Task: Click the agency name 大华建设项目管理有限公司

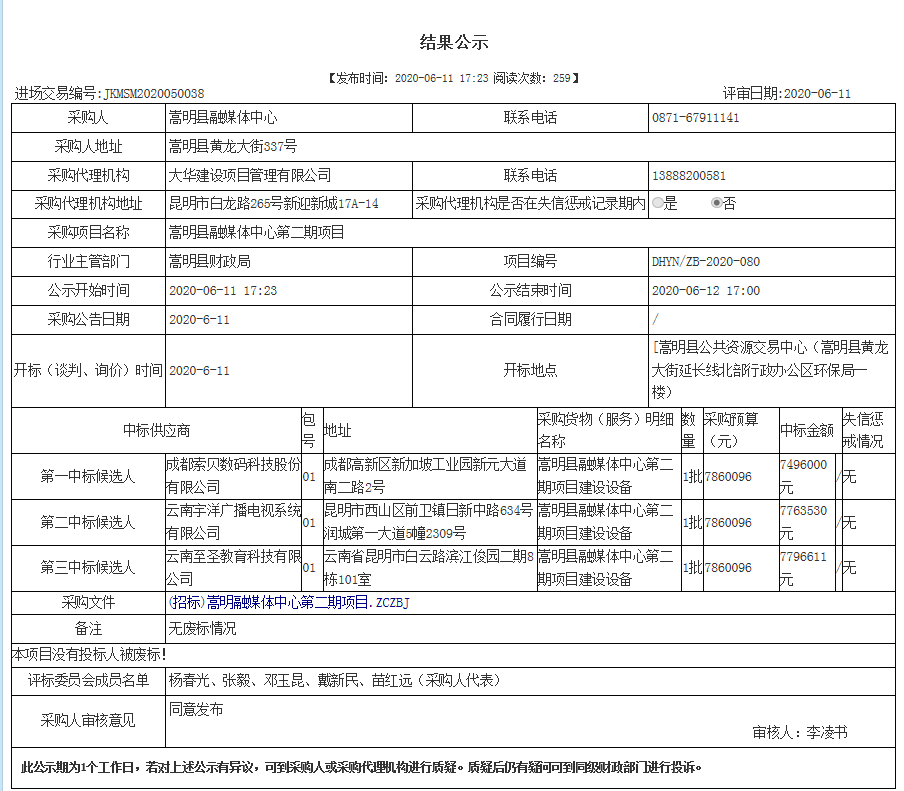Action: tap(250, 175)
